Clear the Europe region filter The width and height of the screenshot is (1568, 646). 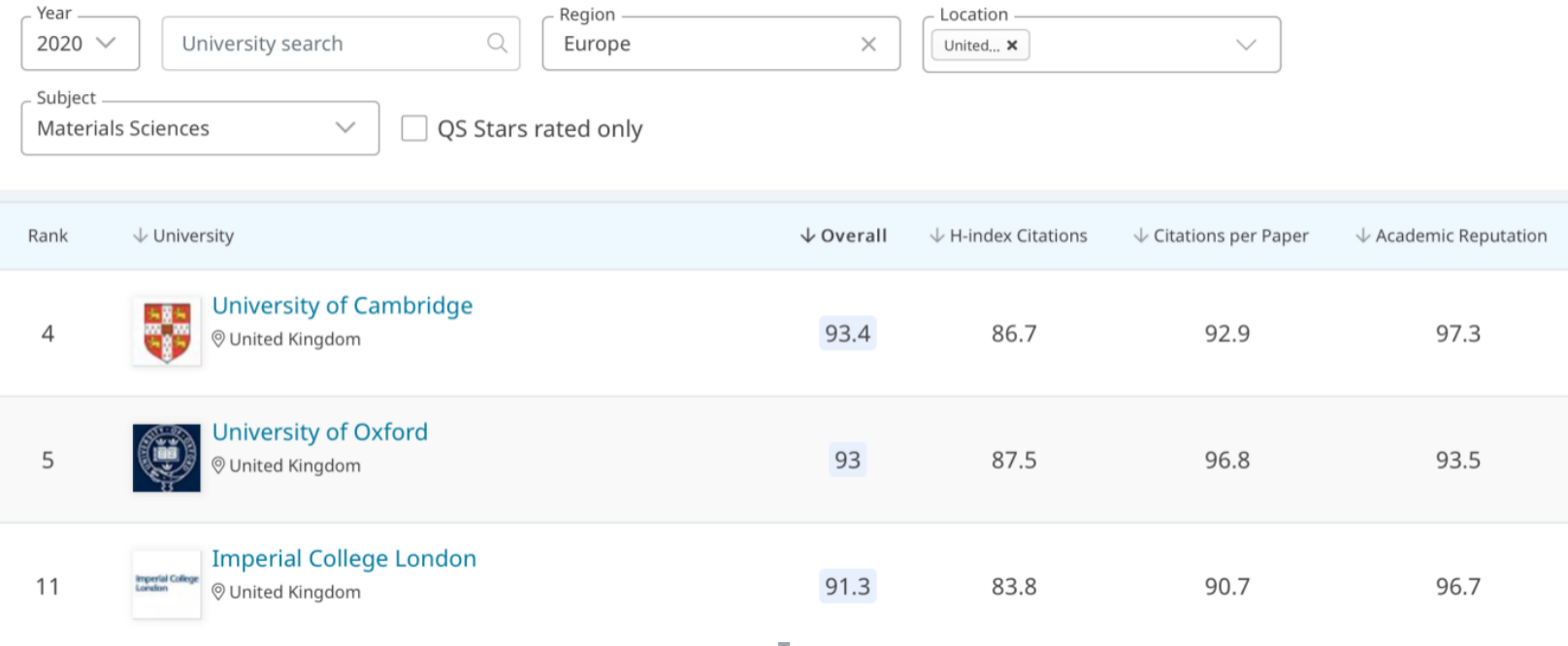(868, 44)
